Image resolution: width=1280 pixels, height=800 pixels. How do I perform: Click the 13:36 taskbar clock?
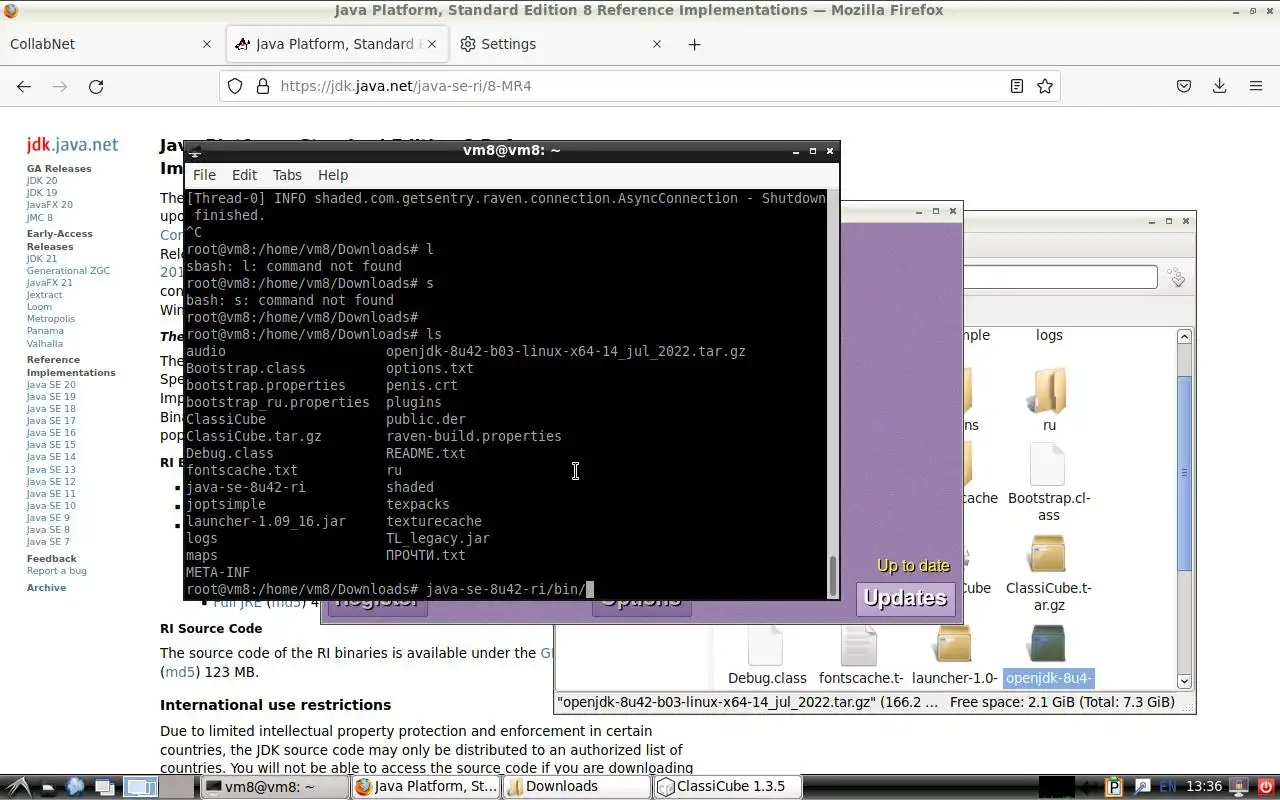(x=1204, y=787)
